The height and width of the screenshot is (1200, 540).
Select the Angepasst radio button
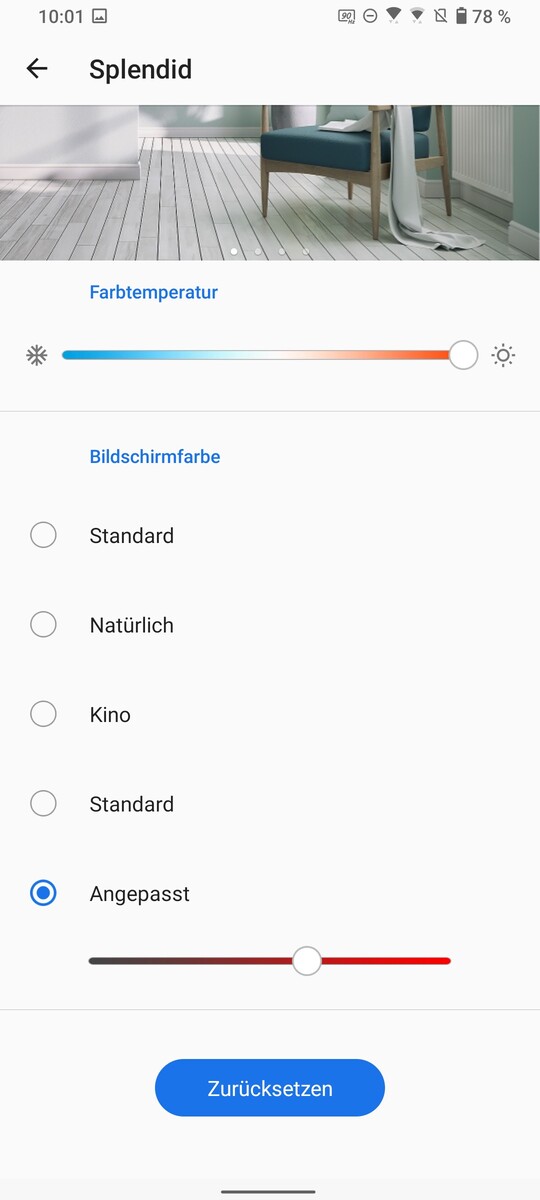pyautogui.click(x=43, y=893)
